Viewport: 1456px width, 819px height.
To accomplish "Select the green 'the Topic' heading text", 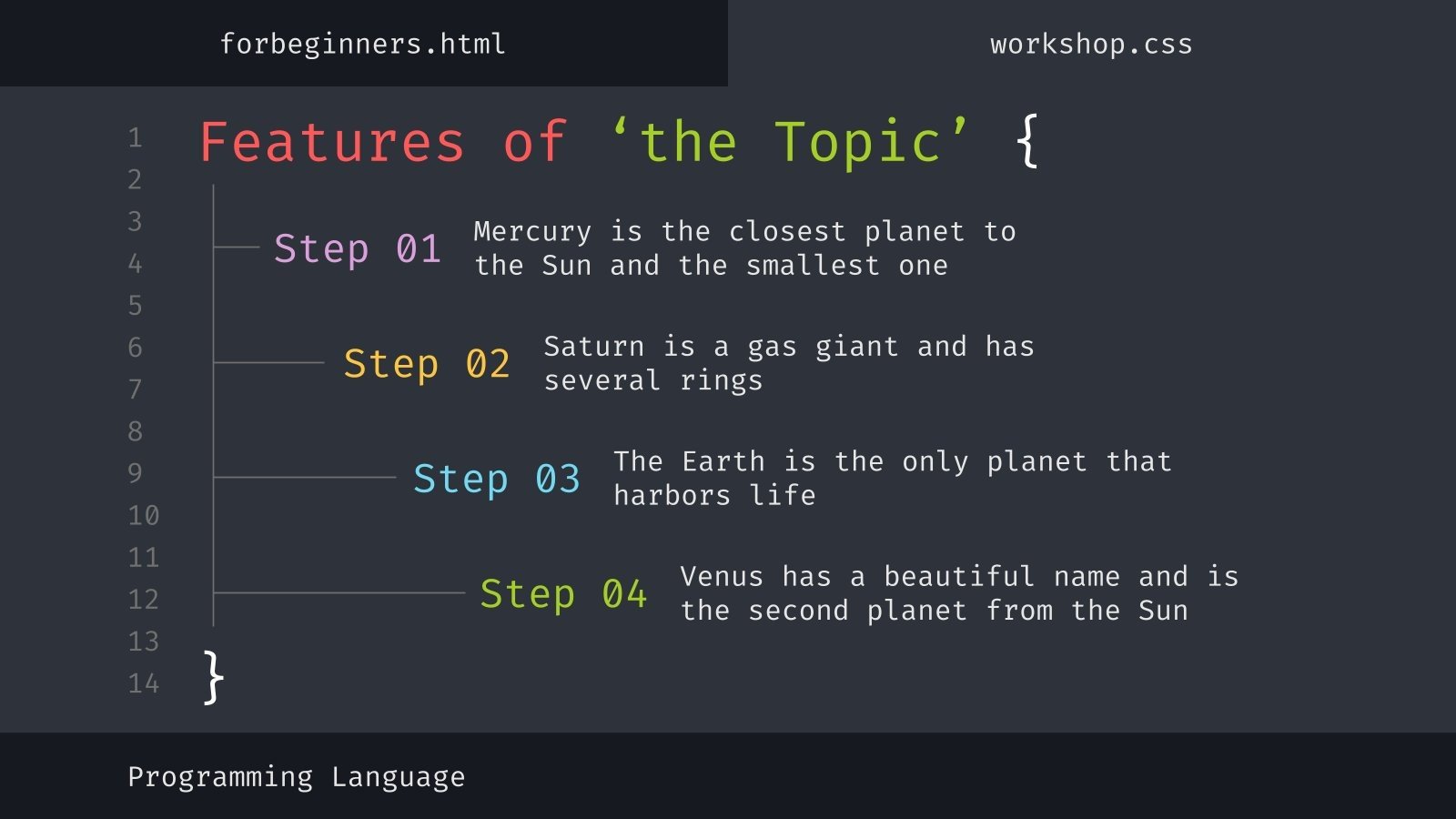I will (790, 143).
